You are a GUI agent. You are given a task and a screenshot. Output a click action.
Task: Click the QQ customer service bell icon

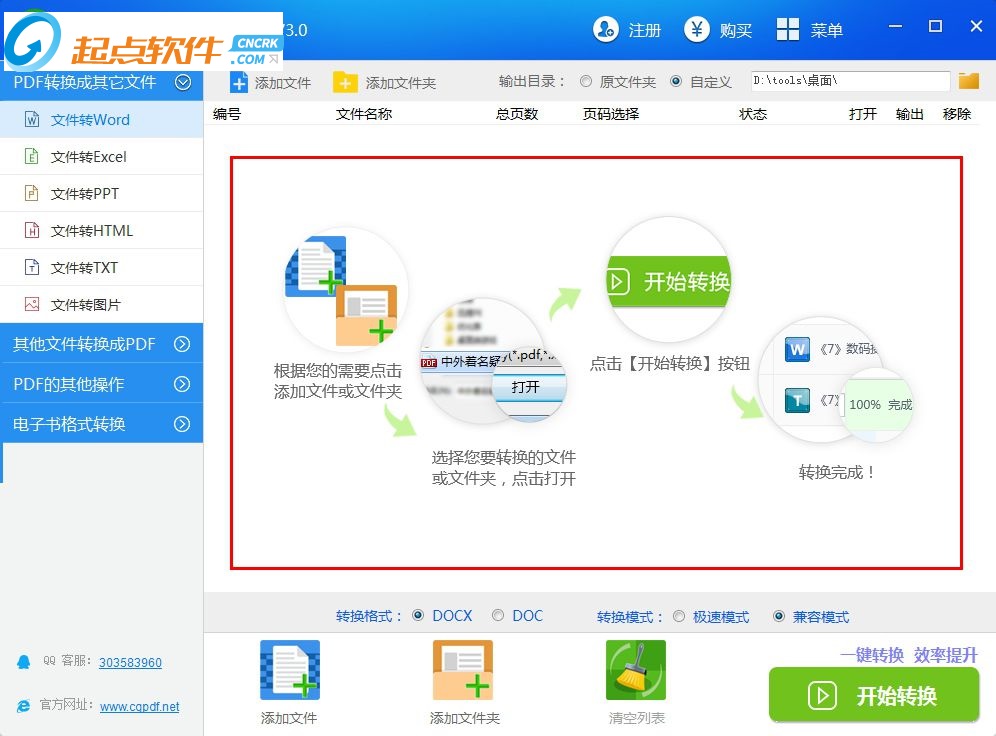[x=24, y=662]
